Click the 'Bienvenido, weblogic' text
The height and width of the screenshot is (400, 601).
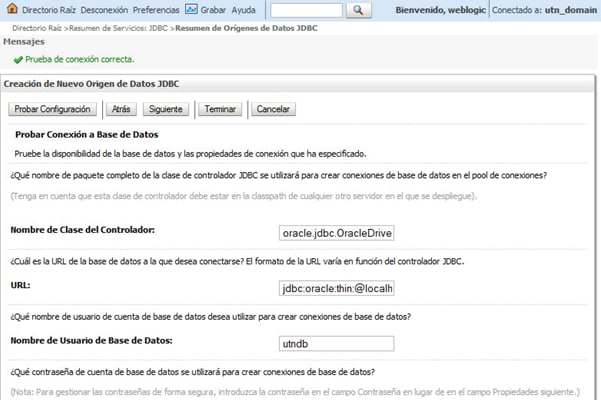[440, 10]
